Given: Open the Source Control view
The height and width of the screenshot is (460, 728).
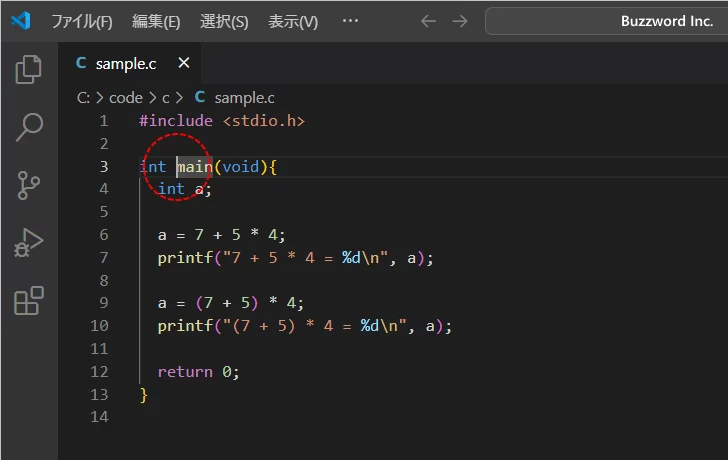Looking at the screenshot, I should click(x=29, y=185).
